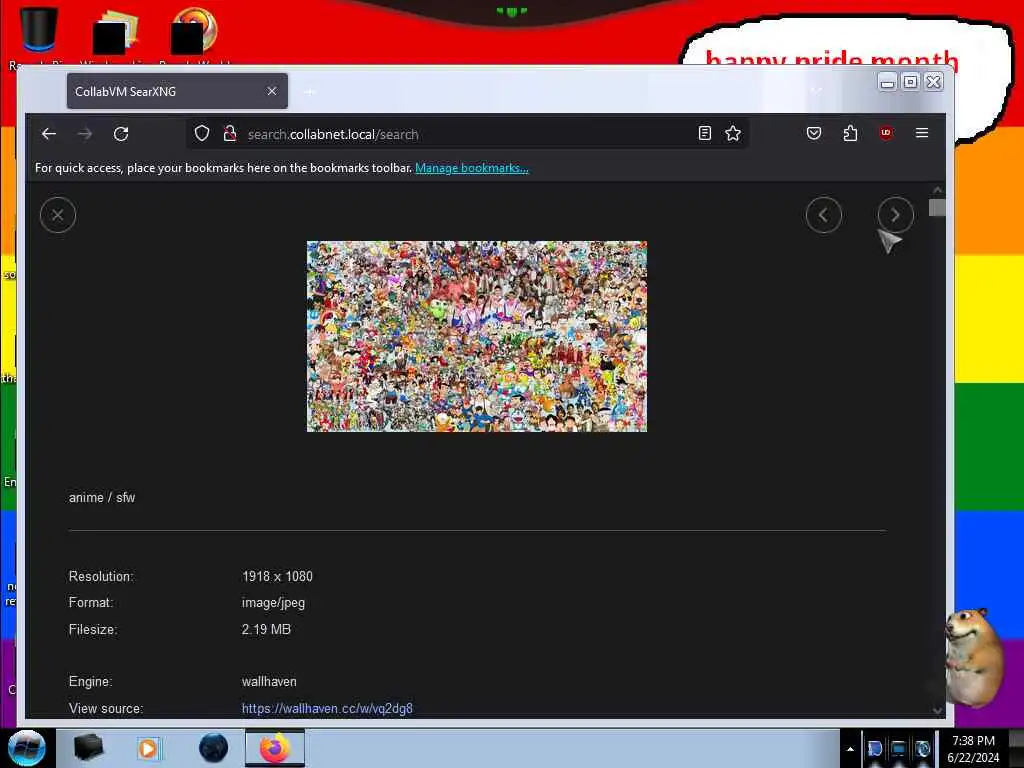Open the Recycle Bin desktop icon
This screenshot has width=1024, height=768.
pyautogui.click(x=39, y=33)
